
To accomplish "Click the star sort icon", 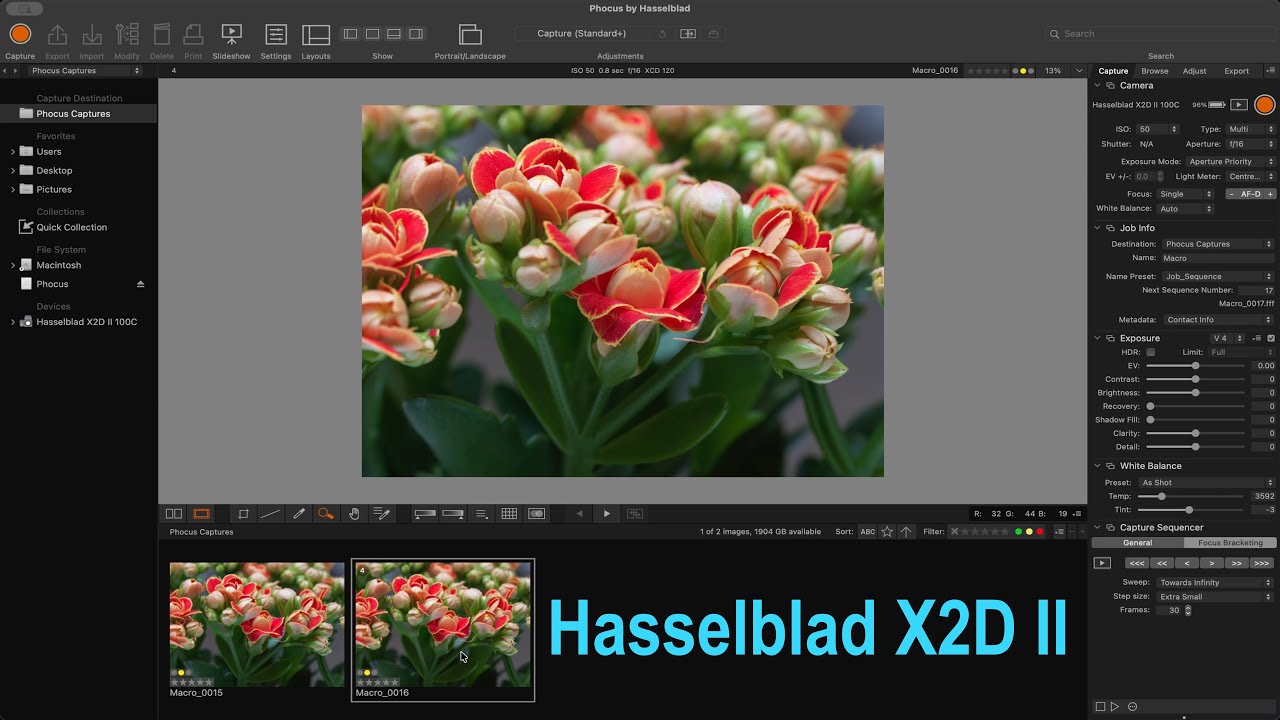I will coord(887,532).
